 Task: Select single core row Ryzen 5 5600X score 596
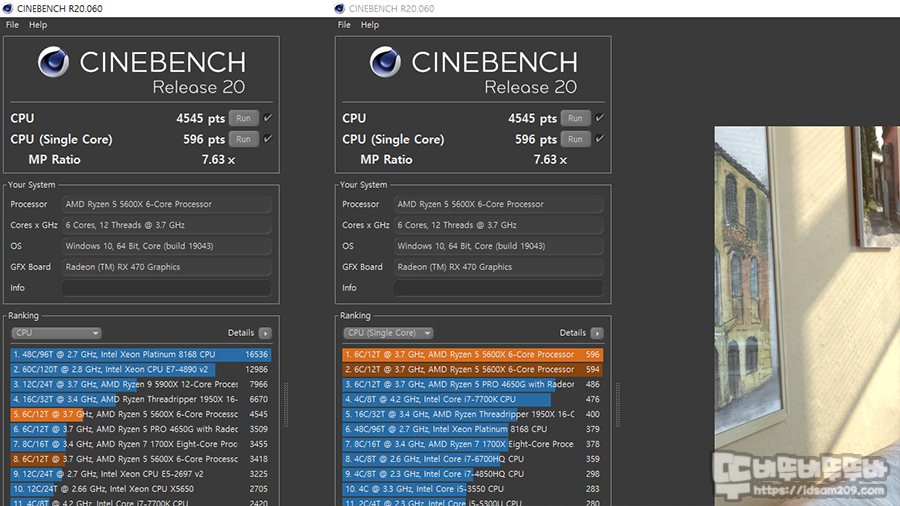click(472, 355)
